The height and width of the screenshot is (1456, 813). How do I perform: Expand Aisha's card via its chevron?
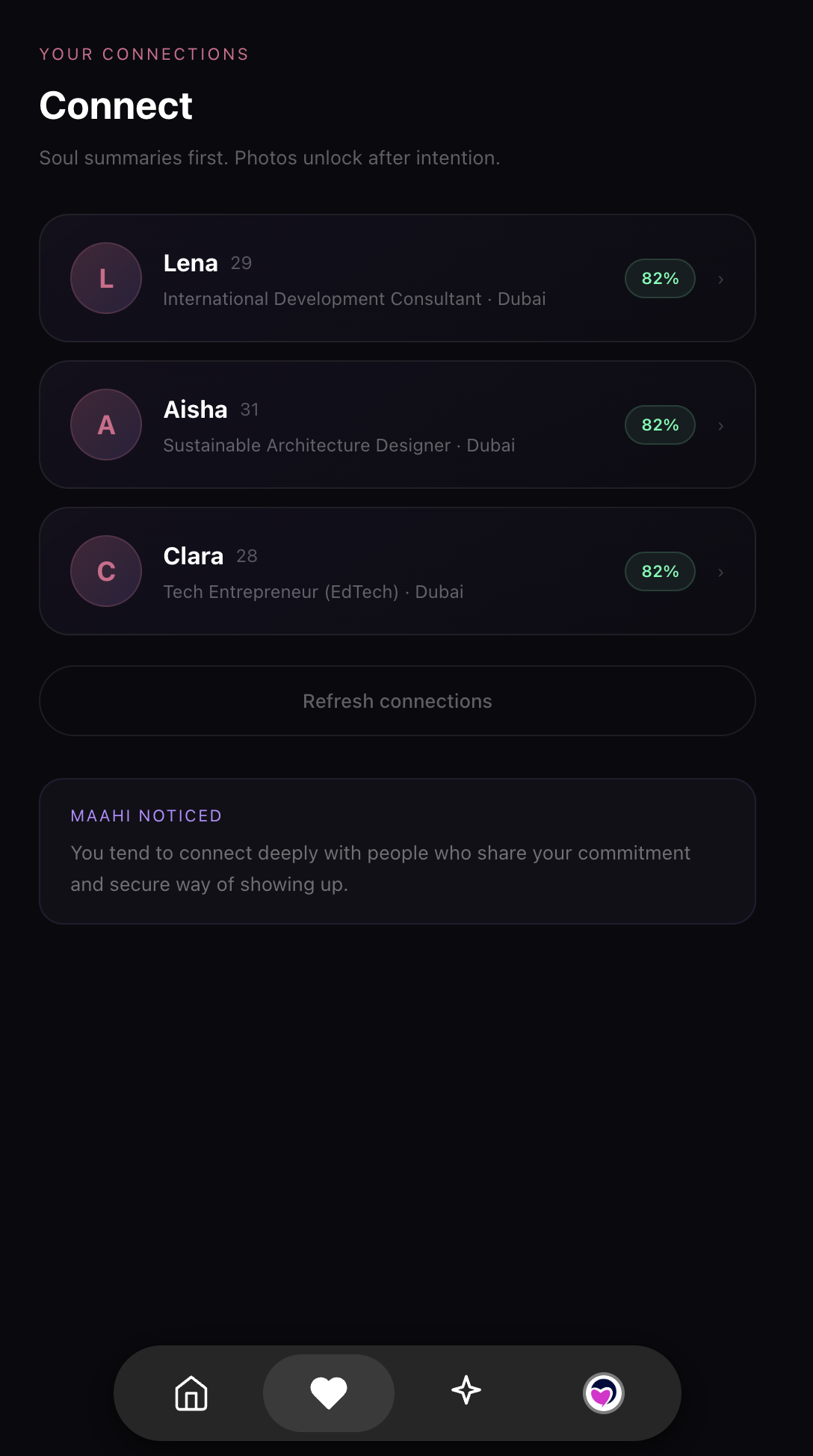[x=720, y=425]
